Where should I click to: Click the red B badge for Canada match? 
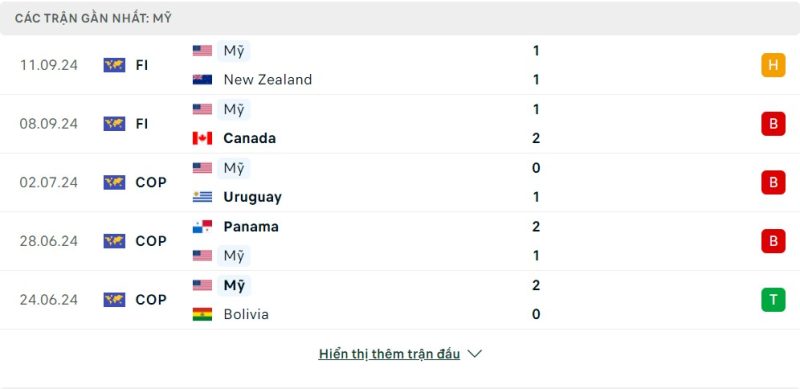[x=773, y=124]
